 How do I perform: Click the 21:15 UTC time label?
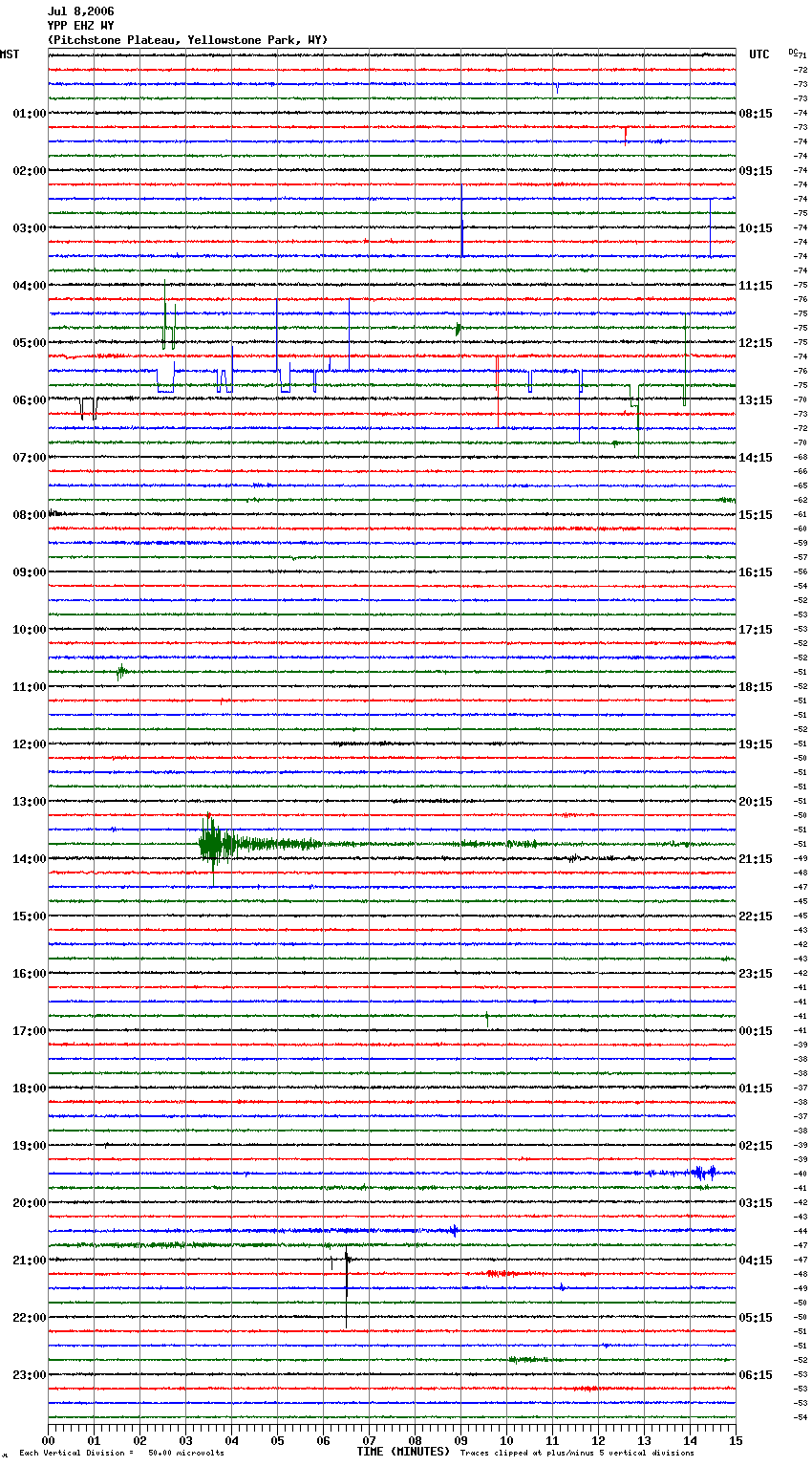(x=756, y=859)
